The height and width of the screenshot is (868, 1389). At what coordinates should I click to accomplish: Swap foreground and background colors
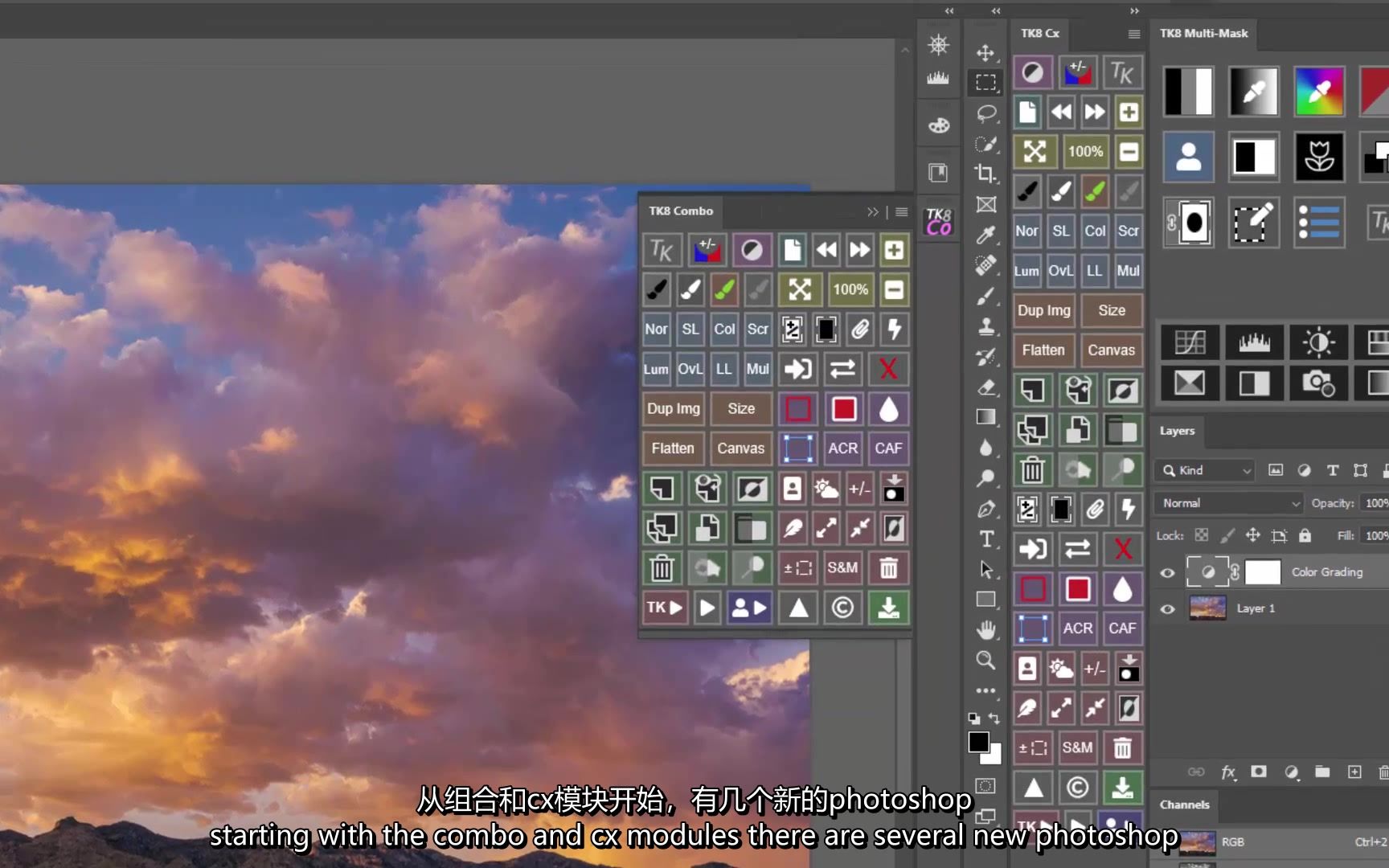995,718
